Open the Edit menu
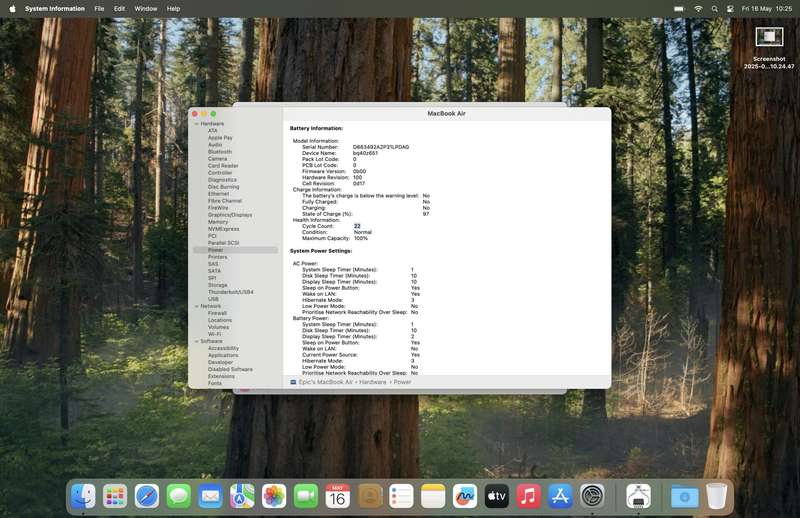 (119, 9)
